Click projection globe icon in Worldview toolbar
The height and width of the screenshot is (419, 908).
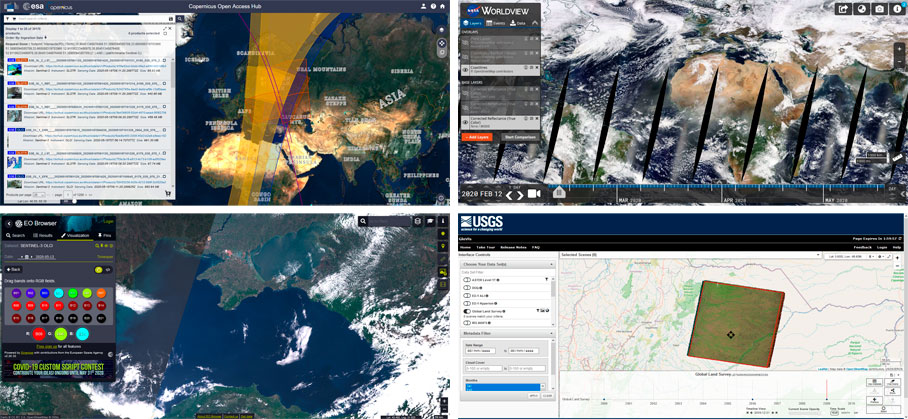tap(862, 9)
